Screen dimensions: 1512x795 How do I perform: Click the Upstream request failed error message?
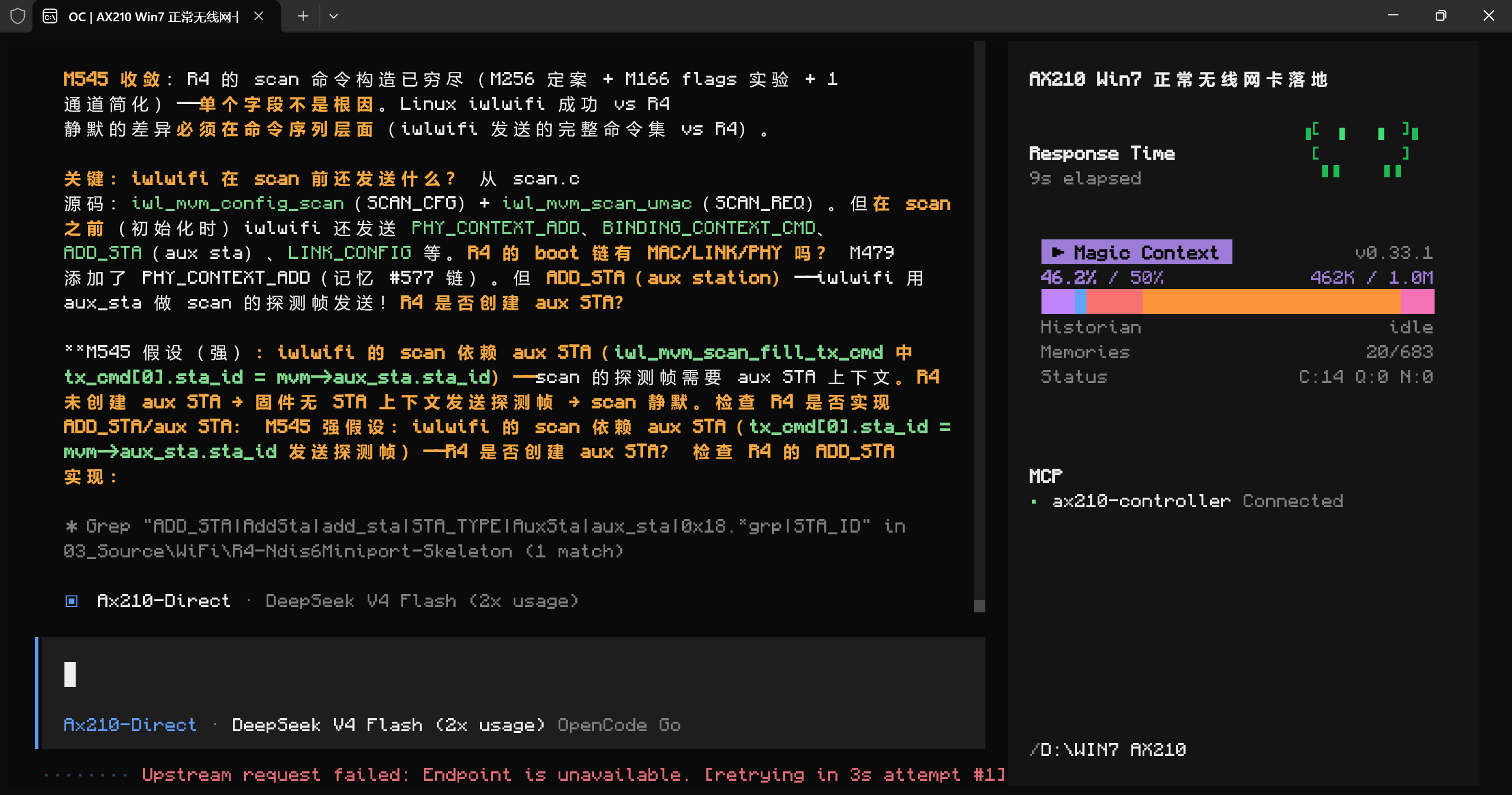(x=573, y=774)
